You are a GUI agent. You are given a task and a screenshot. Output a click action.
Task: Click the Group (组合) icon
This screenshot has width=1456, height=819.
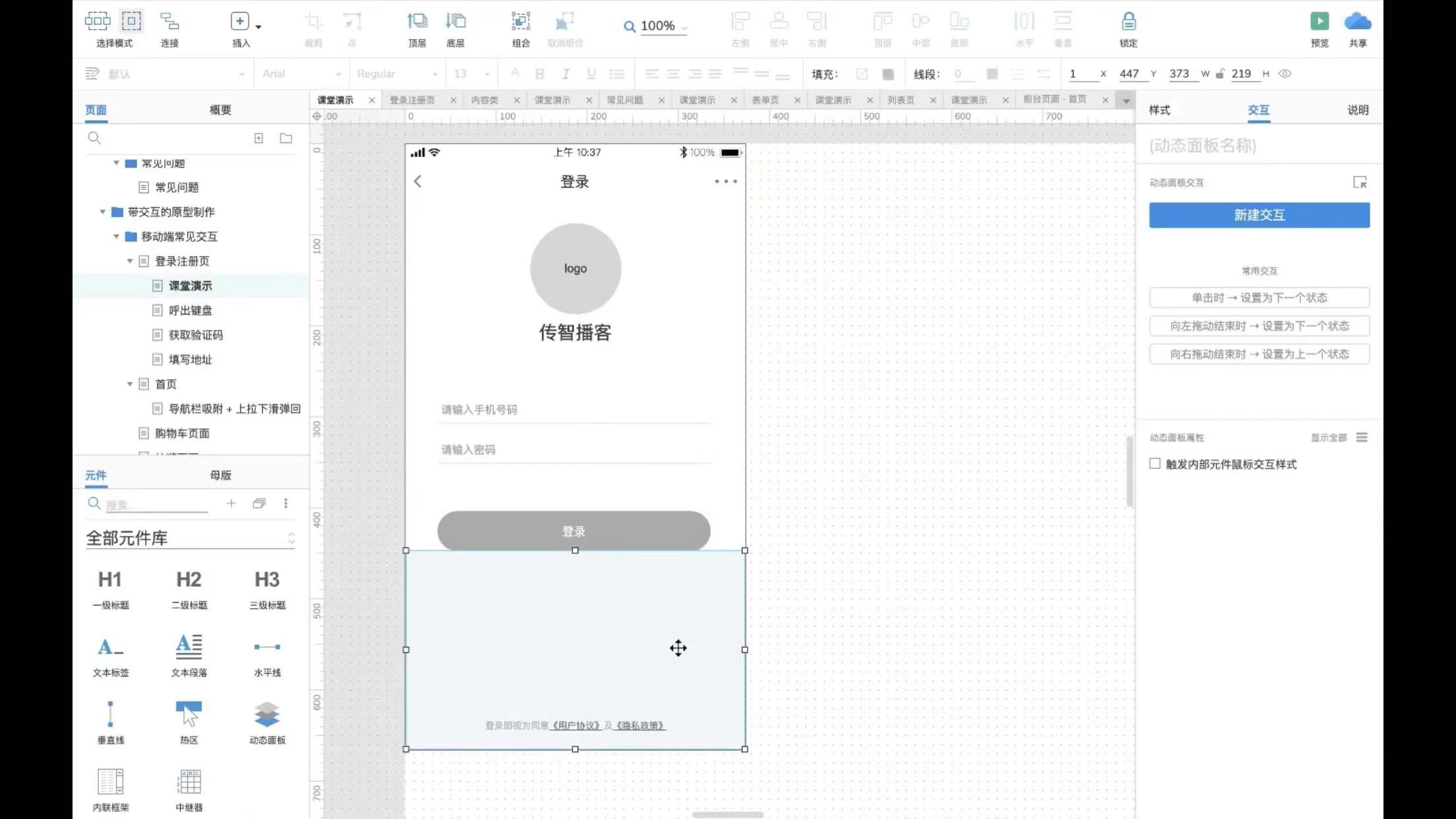(520, 22)
